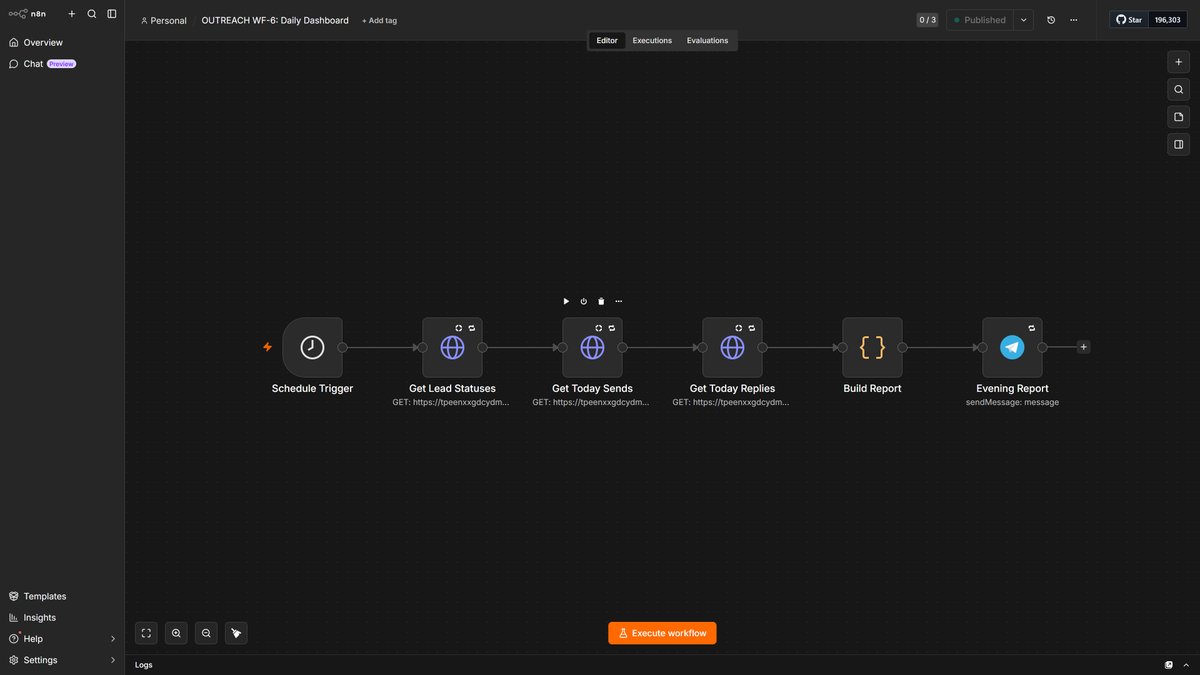Click the Build Report output connector dot
This screenshot has width=1200, height=675.
pyautogui.click(x=902, y=347)
